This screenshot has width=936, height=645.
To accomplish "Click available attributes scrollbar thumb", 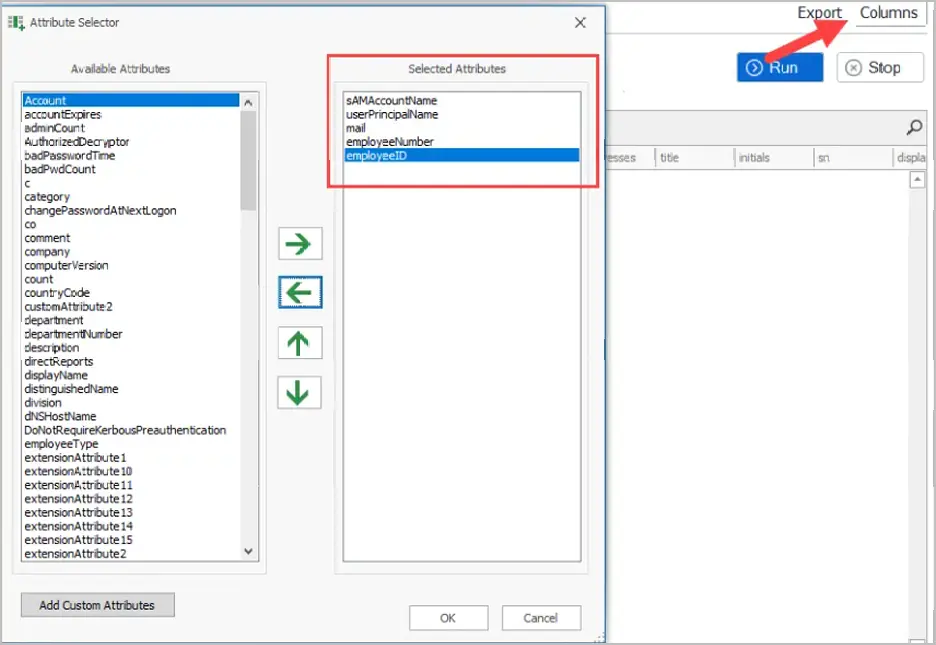I will tap(248, 160).
